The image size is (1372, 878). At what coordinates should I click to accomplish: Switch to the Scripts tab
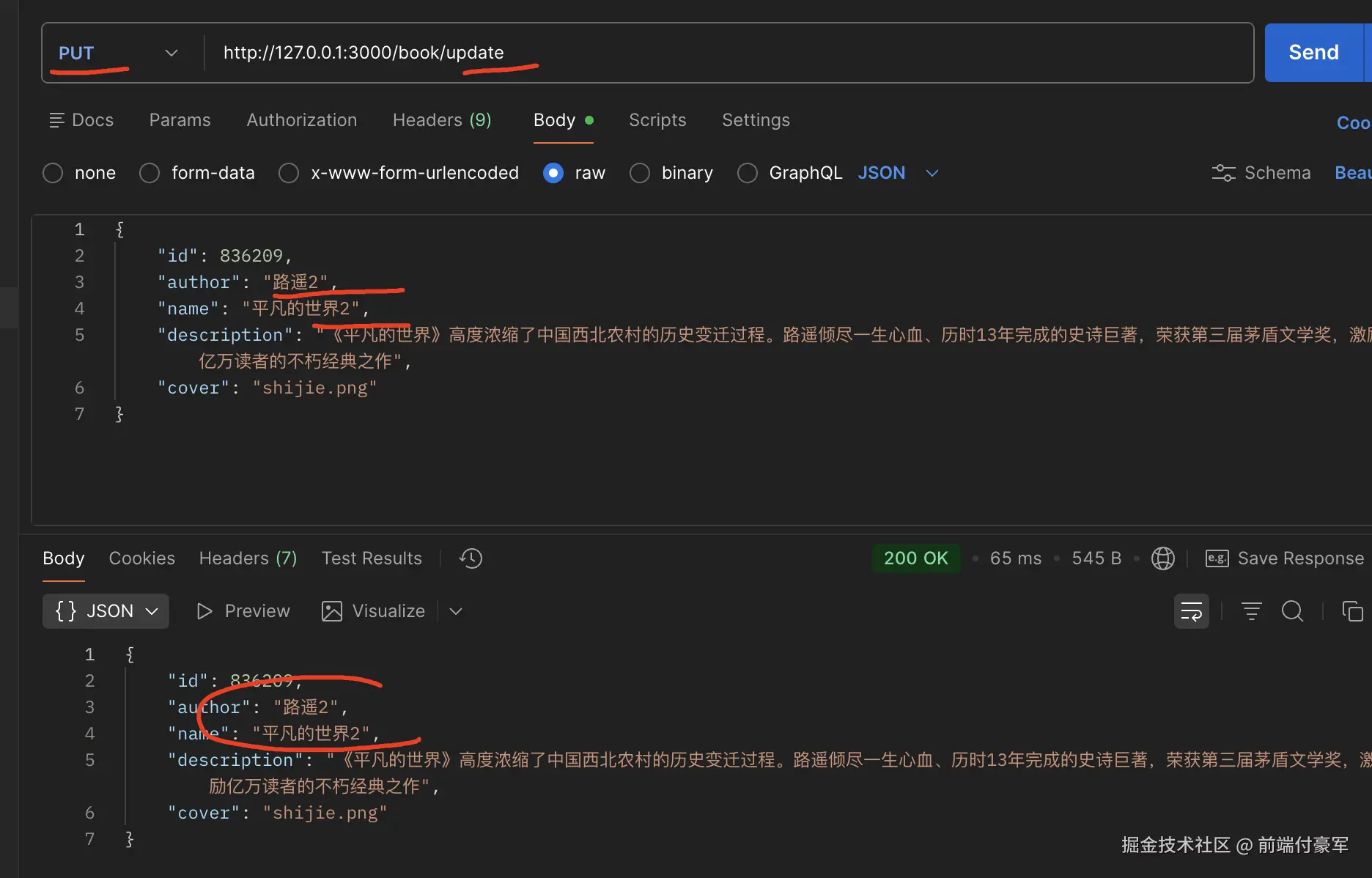(x=657, y=120)
